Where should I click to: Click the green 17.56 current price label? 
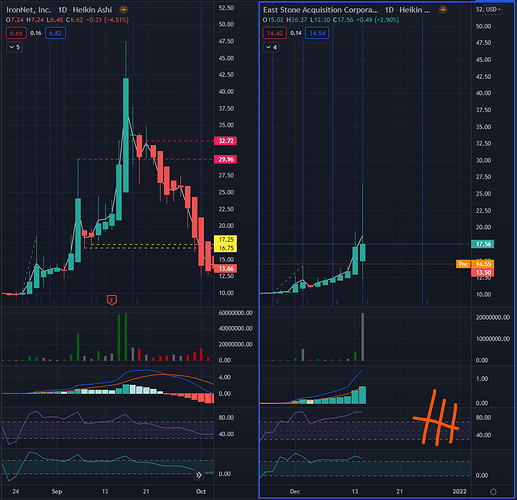tap(483, 244)
